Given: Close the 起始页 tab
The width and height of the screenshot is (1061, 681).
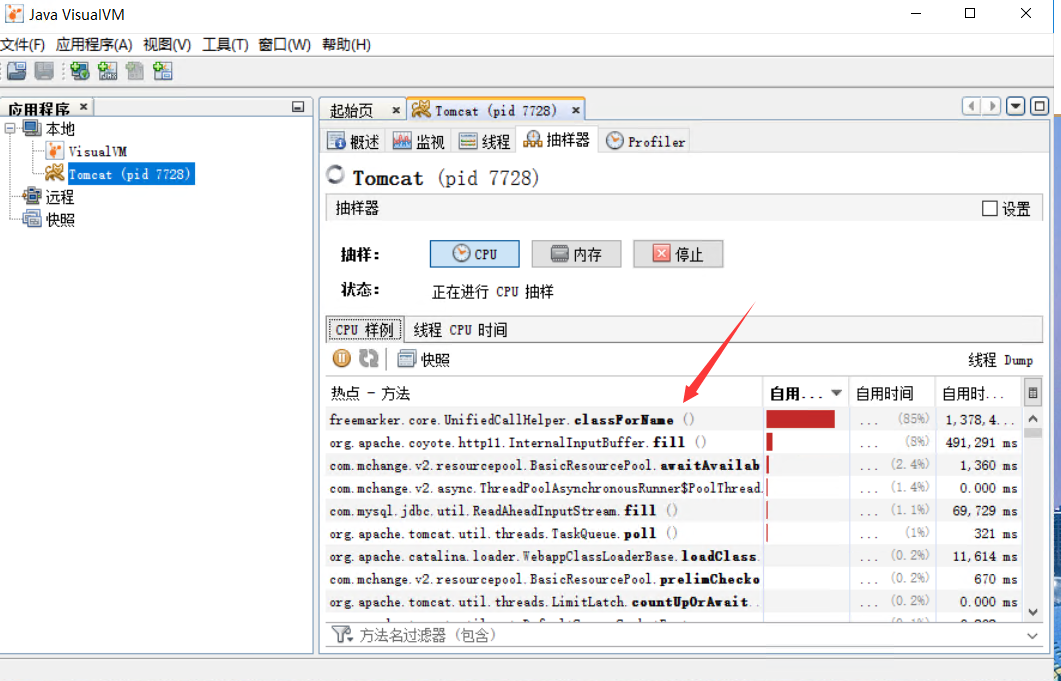Looking at the screenshot, I should tap(396, 110).
